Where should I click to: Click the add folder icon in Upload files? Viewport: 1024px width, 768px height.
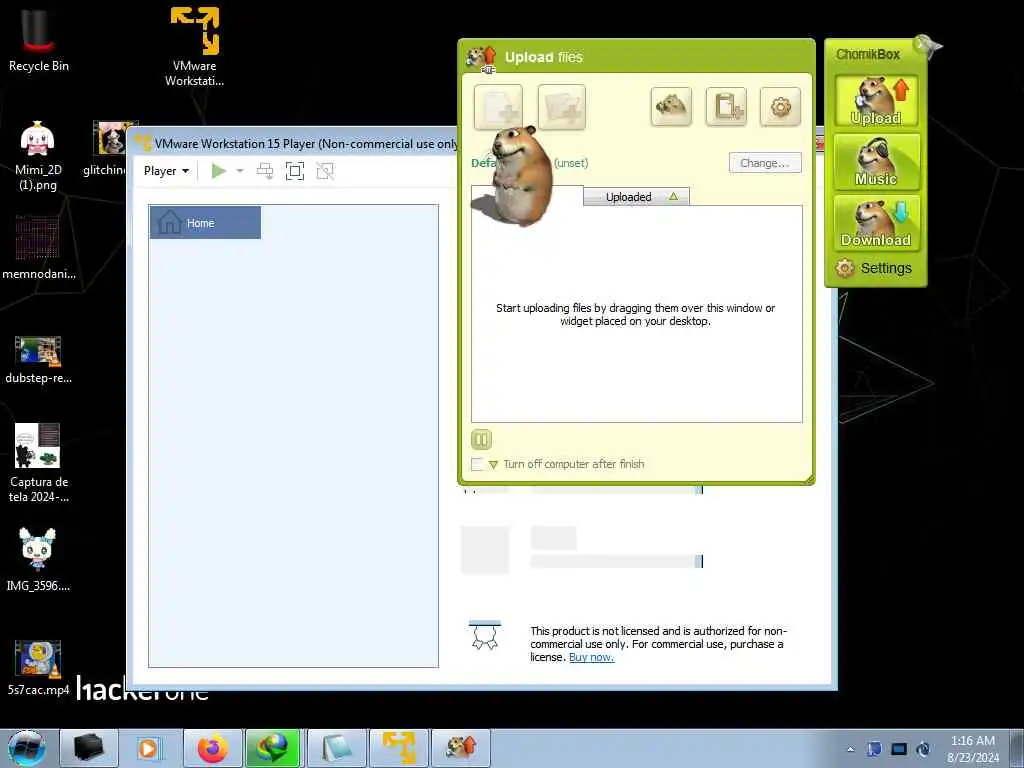[x=562, y=107]
